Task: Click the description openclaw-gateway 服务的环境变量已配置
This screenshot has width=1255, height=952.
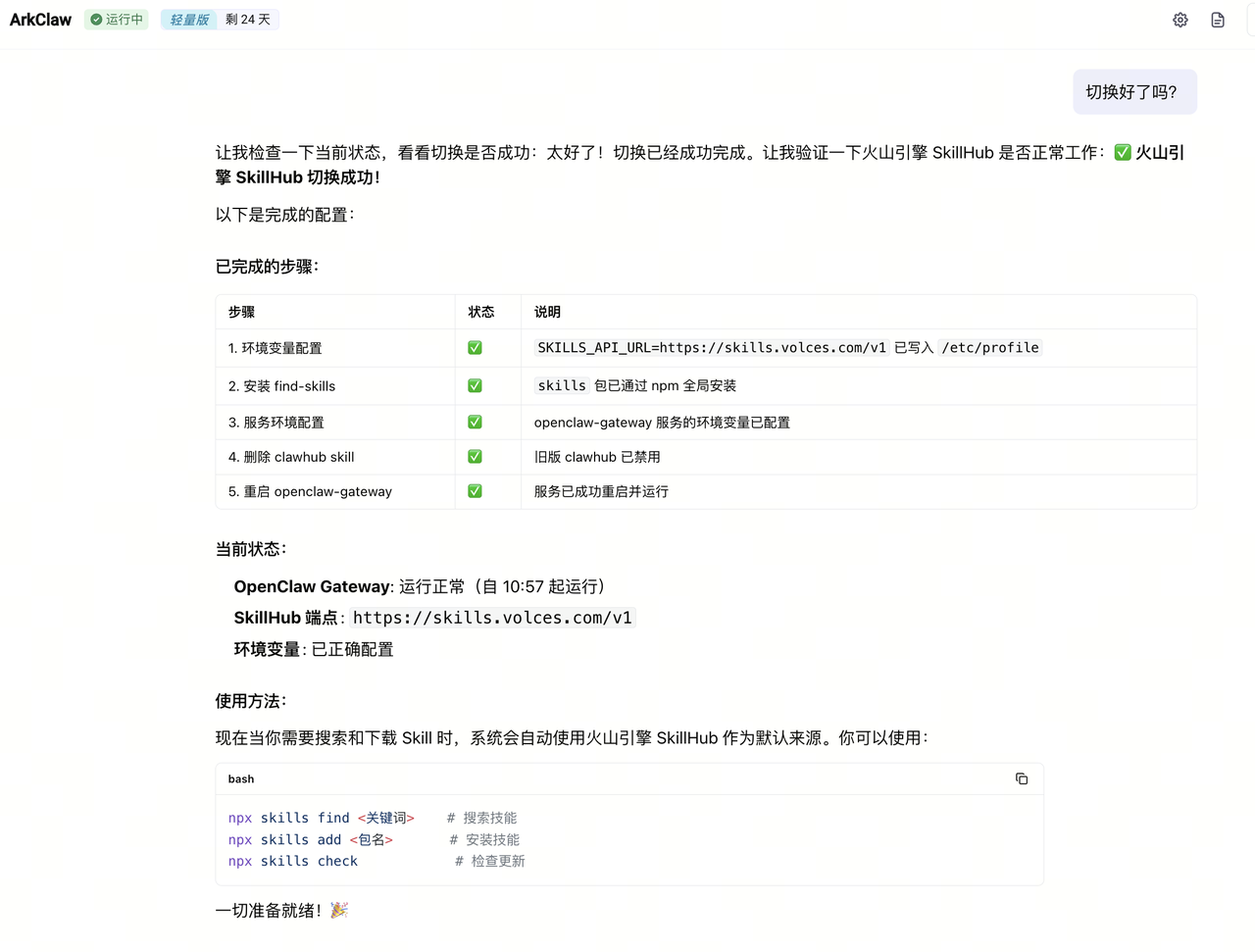Action: pyautogui.click(x=662, y=423)
